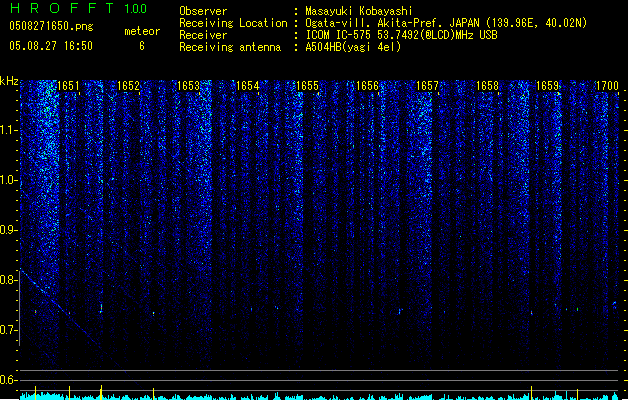Click the 1657 time marker
This screenshot has height=400, width=629.
point(427,86)
